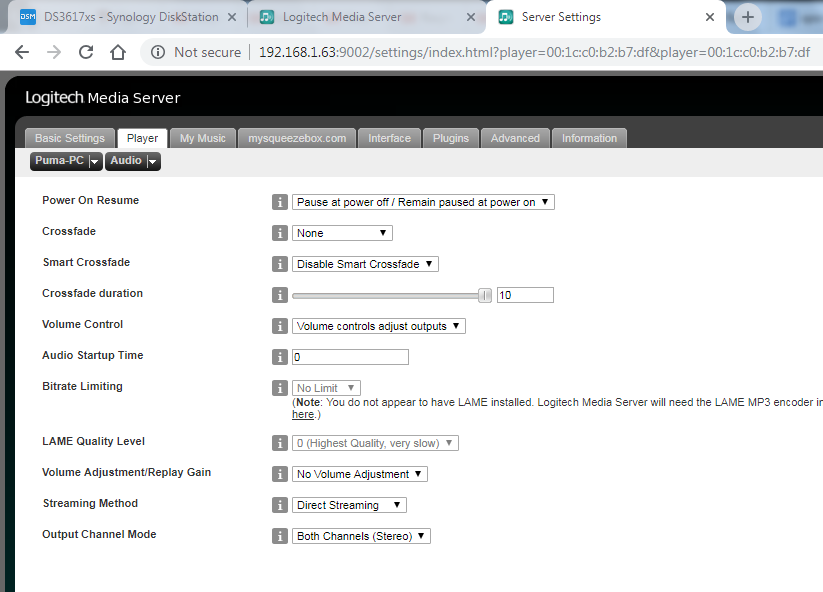Click info icon next to Crossfade
Viewport: 823px width, 592px height.
(x=280, y=233)
